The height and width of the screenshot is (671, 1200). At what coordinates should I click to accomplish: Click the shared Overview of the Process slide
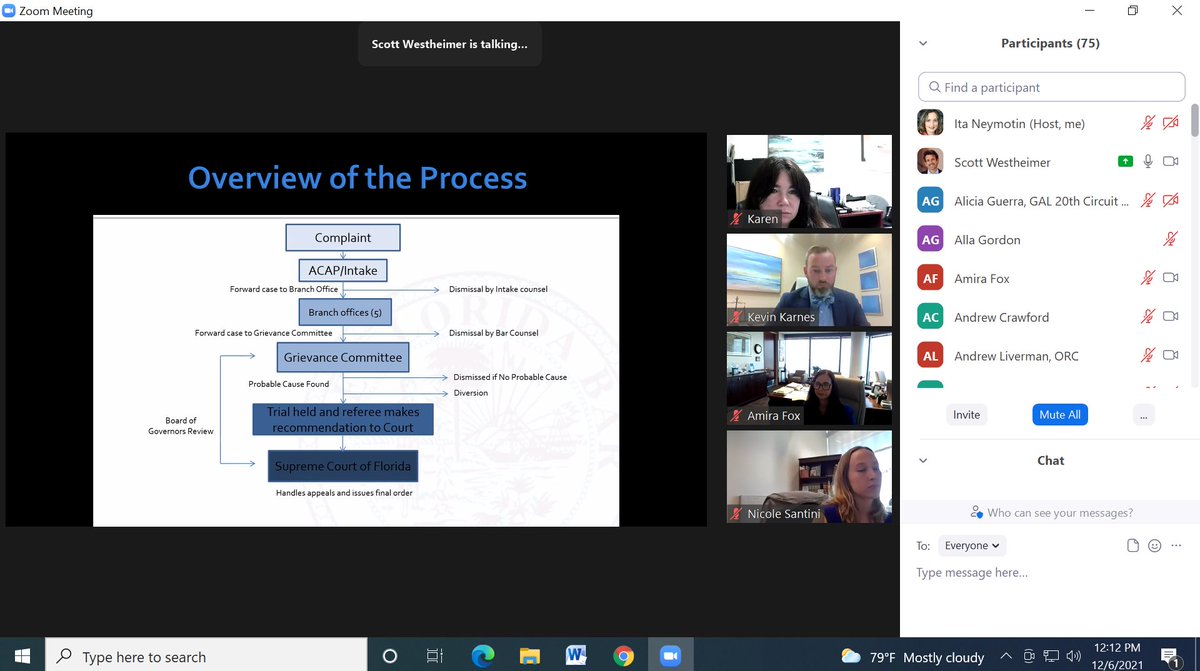coord(356,330)
